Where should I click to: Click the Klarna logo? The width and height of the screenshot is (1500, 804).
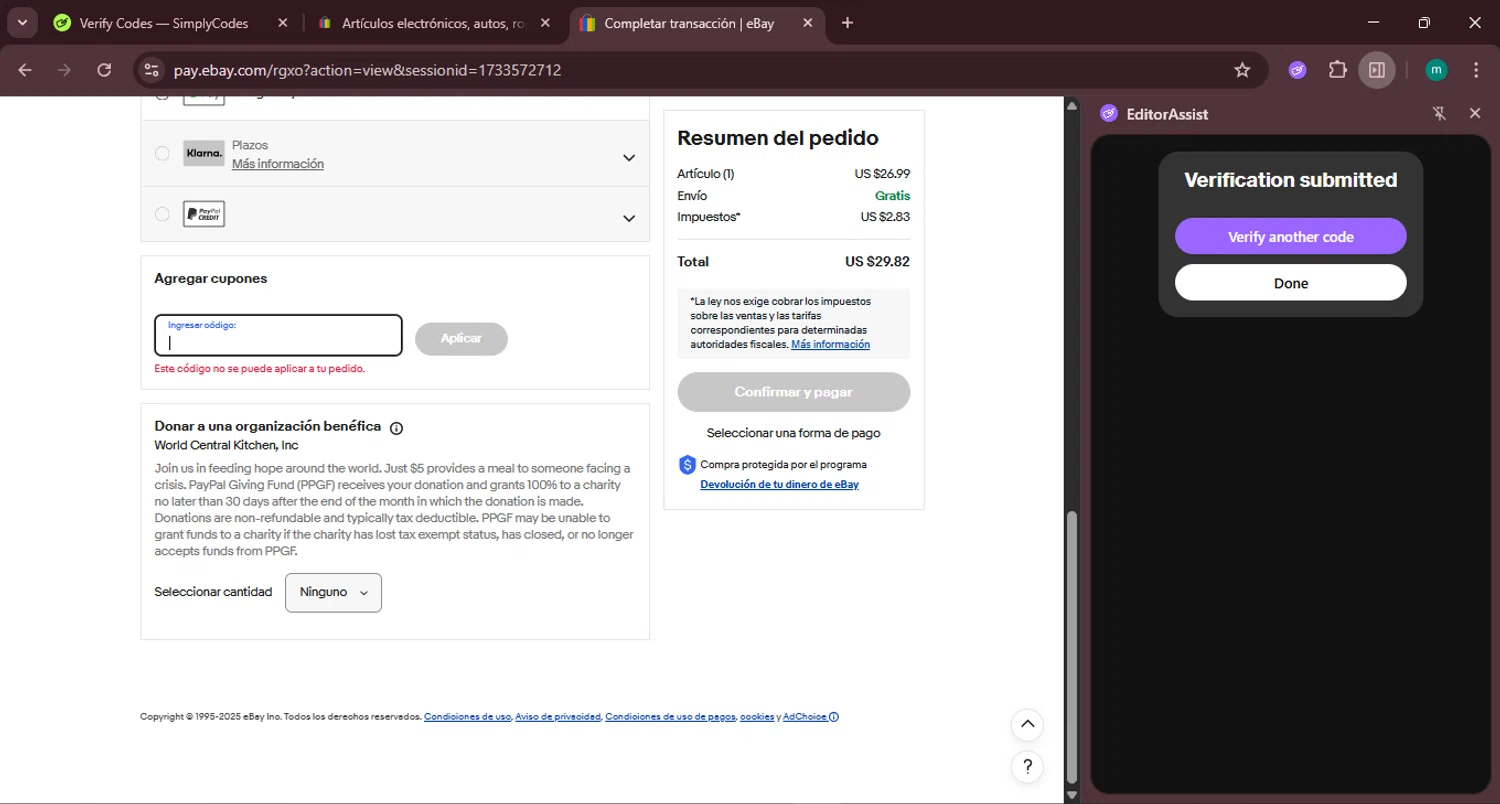(x=204, y=154)
